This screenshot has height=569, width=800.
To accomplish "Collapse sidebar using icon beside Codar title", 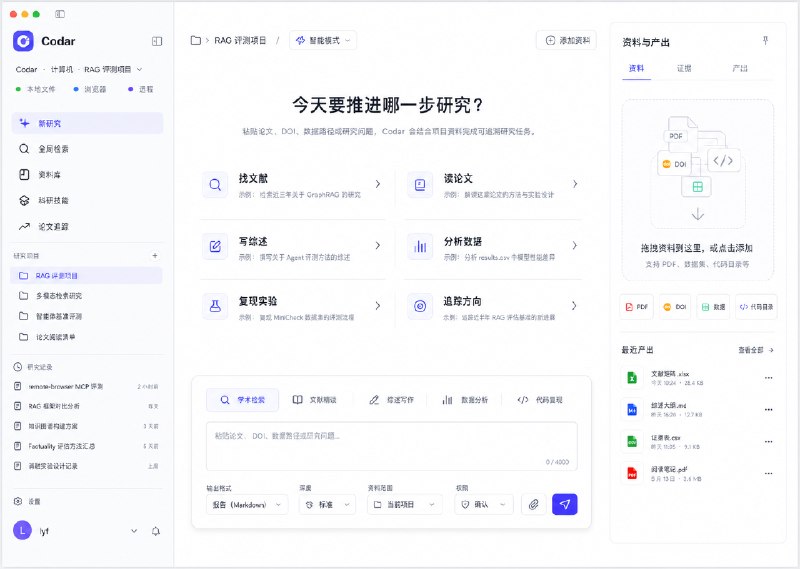I will 157,41.
